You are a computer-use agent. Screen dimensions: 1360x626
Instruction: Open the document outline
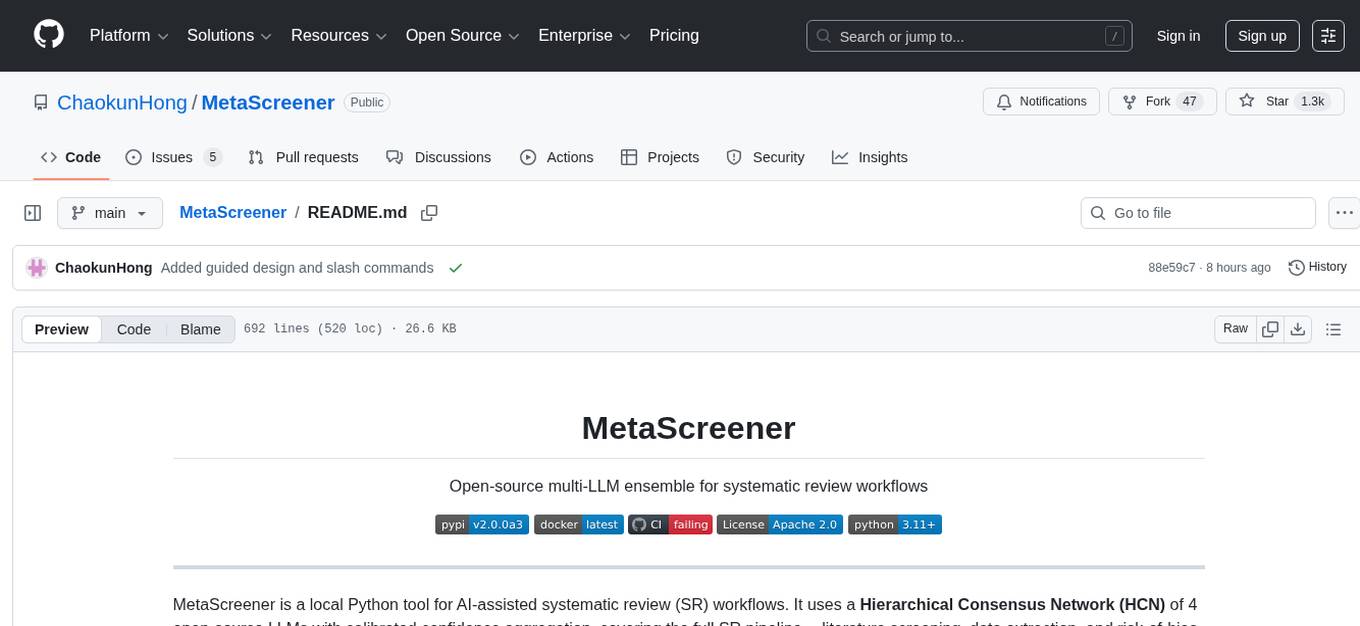(x=1334, y=328)
